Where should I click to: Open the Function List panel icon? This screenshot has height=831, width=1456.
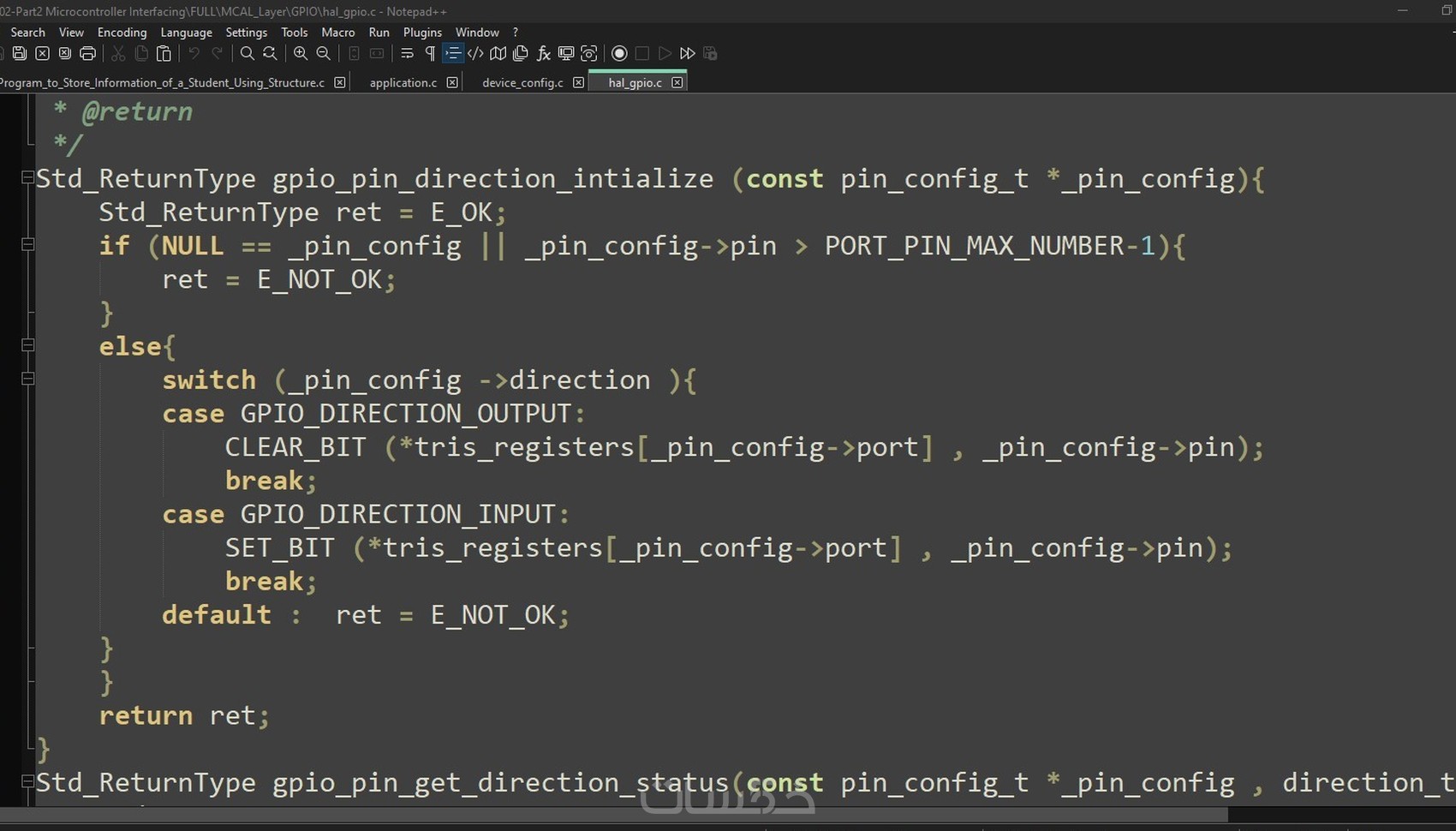543,53
